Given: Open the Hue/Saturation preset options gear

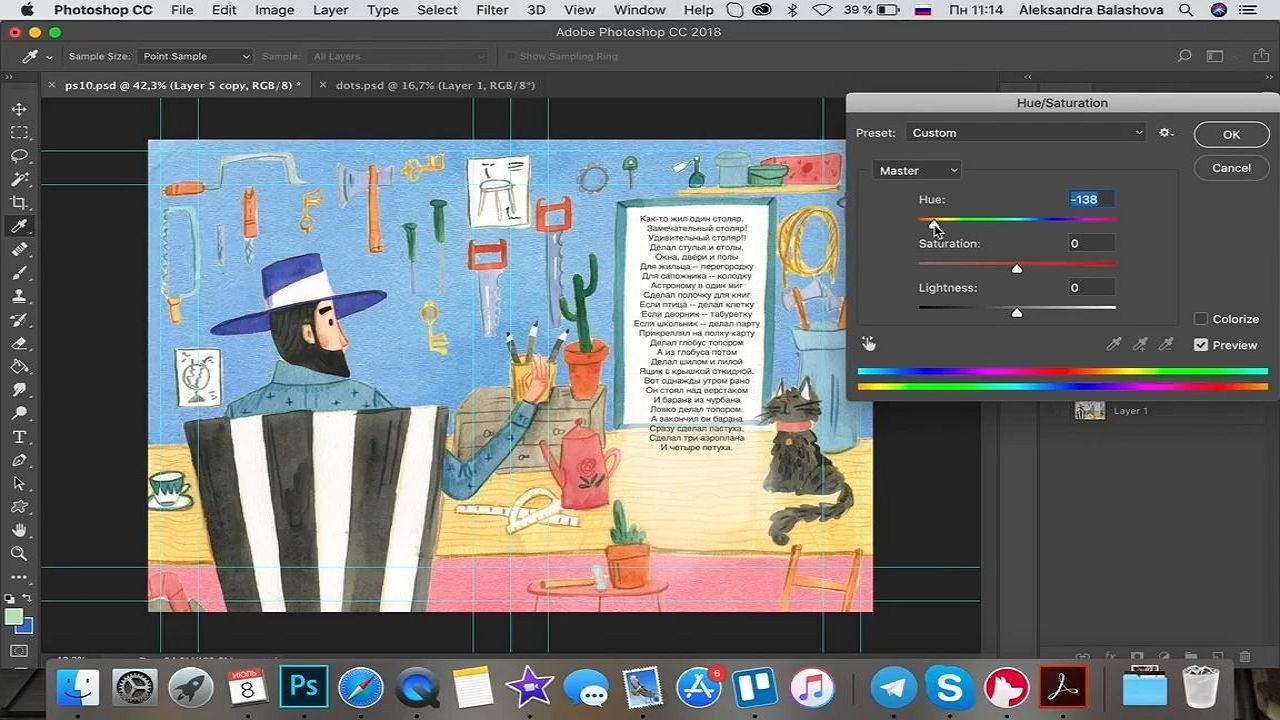Looking at the screenshot, I should (1166, 132).
